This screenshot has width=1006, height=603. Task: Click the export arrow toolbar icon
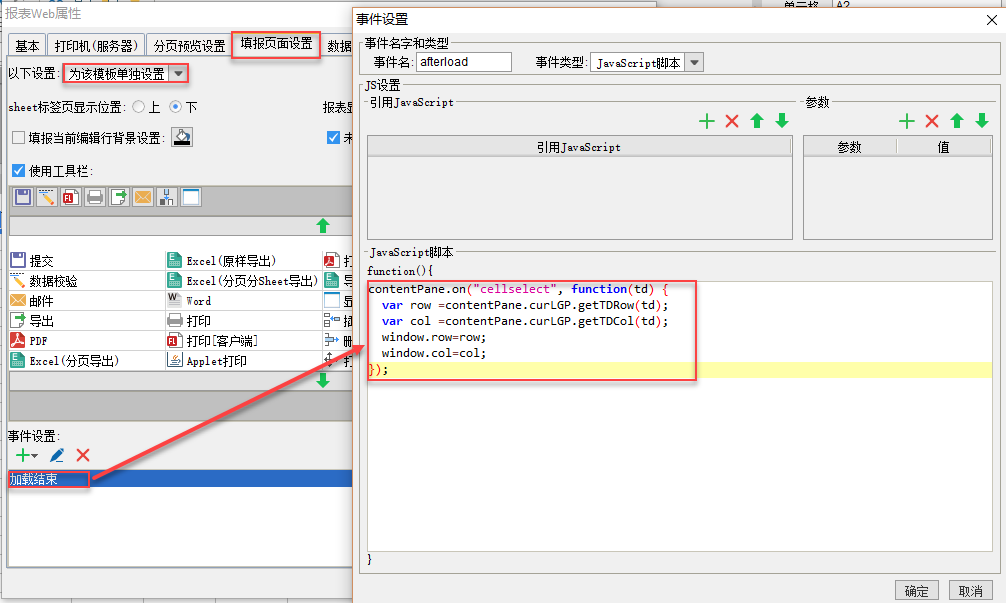(119, 197)
